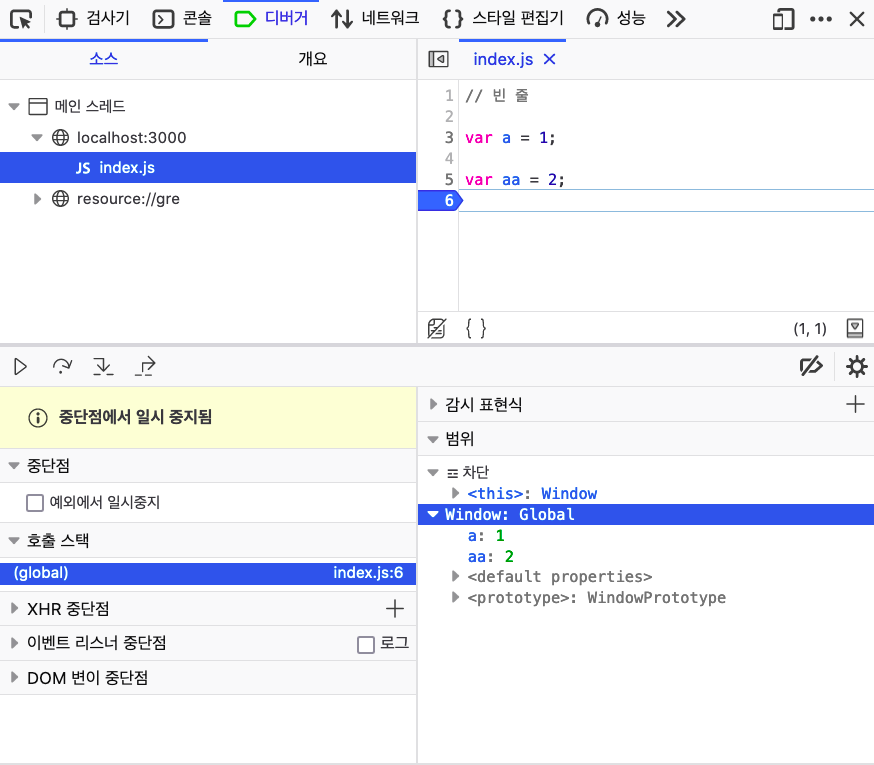Enable the 로그 log checkbox
874x765 pixels.
(x=366, y=645)
